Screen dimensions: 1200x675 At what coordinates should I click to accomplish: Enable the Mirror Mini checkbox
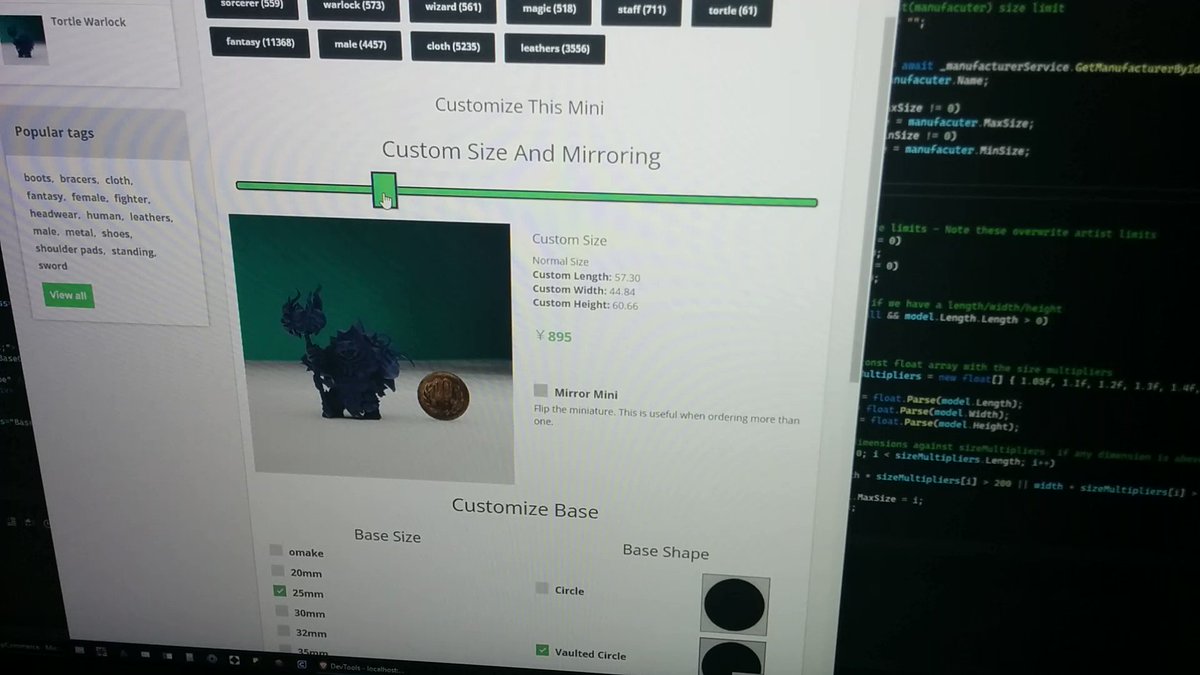point(541,391)
